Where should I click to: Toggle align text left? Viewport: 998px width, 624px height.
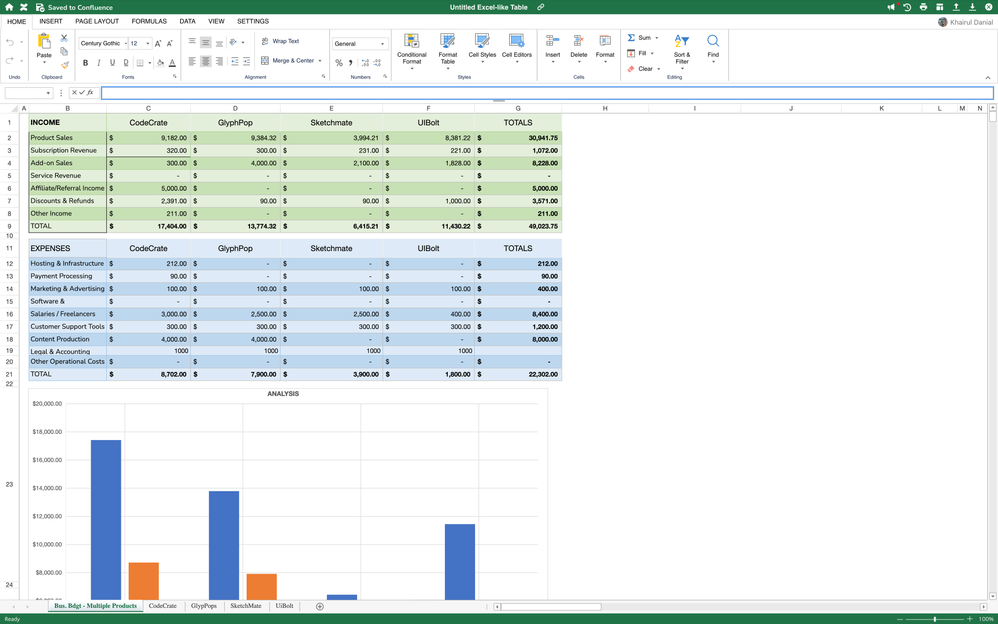(192, 62)
